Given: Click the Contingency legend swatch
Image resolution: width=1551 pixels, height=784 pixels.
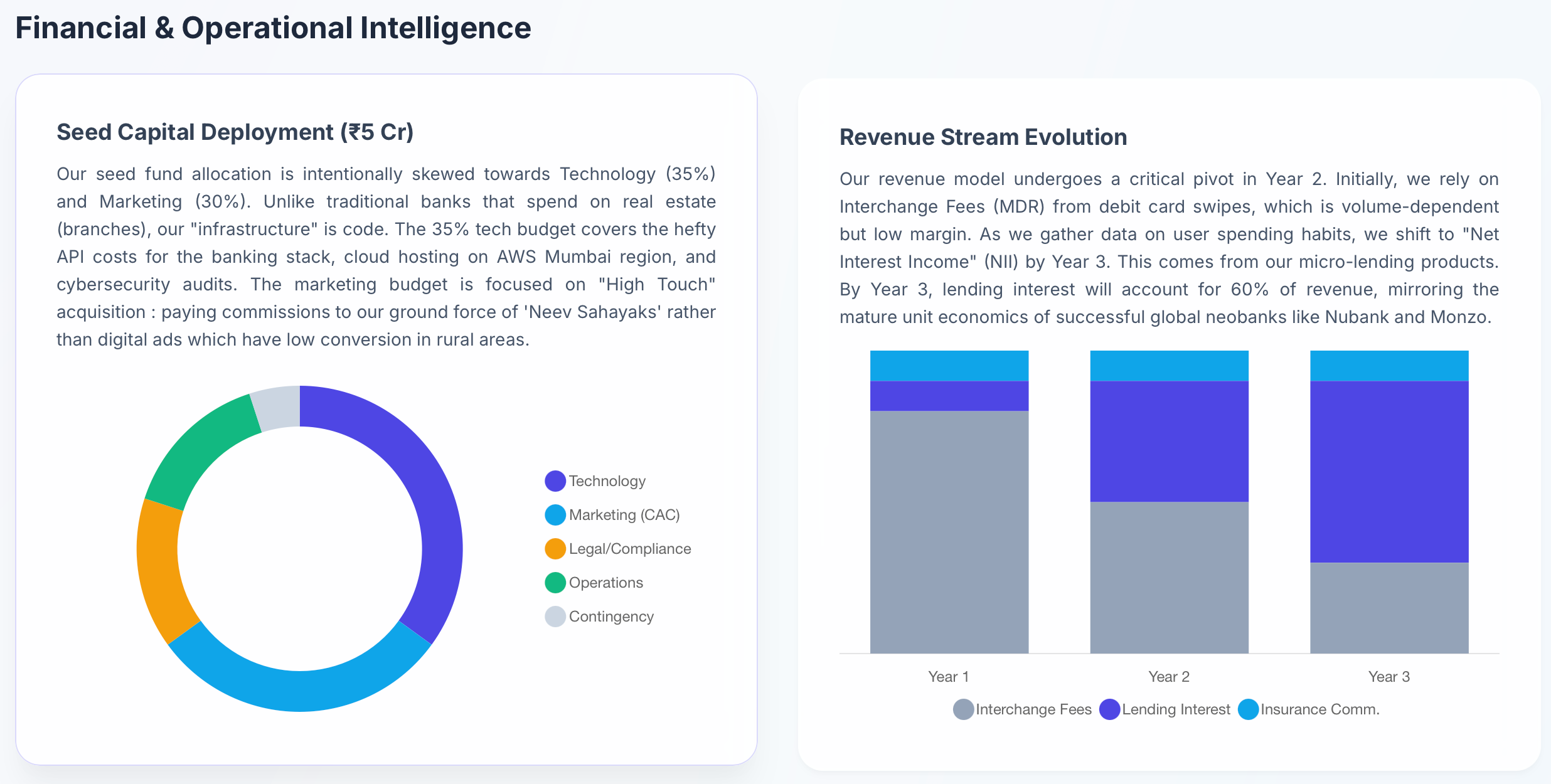Looking at the screenshot, I should [x=555, y=617].
